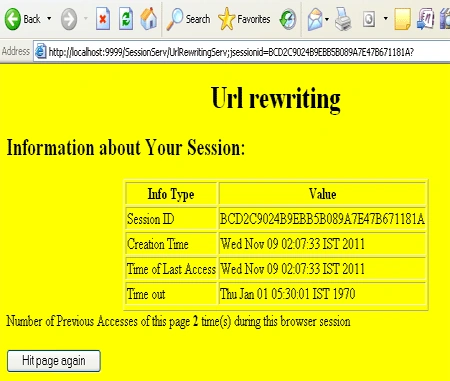Click the Creation Time value Wed Nov 09
The height and width of the screenshot is (381, 450).
point(292,244)
